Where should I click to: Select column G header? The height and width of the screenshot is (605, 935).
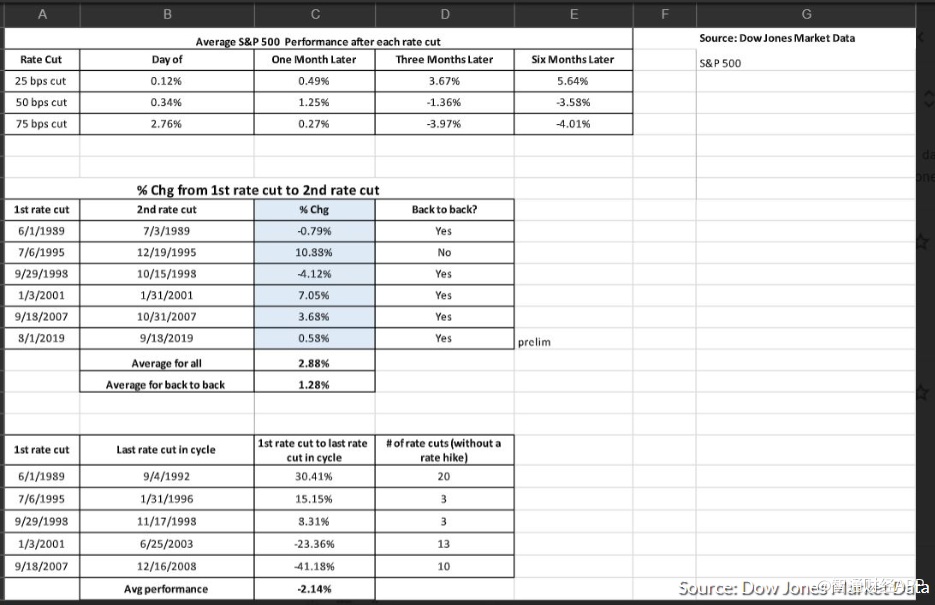click(806, 14)
